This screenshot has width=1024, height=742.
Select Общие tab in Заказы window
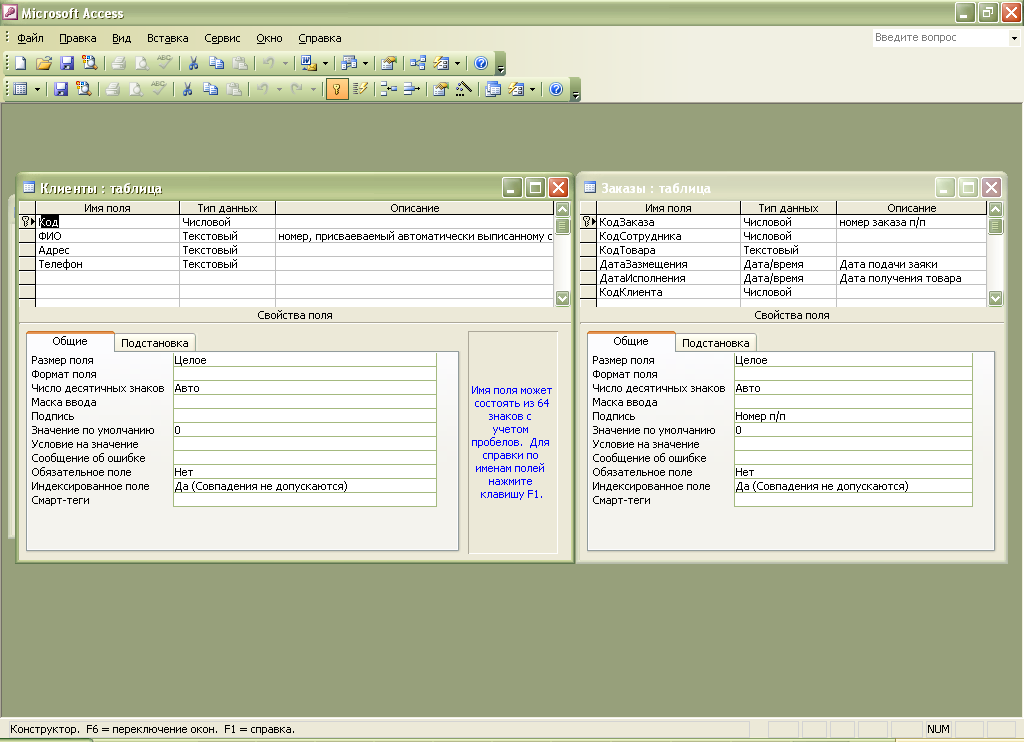pyautogui.click(x=631, y=341)
